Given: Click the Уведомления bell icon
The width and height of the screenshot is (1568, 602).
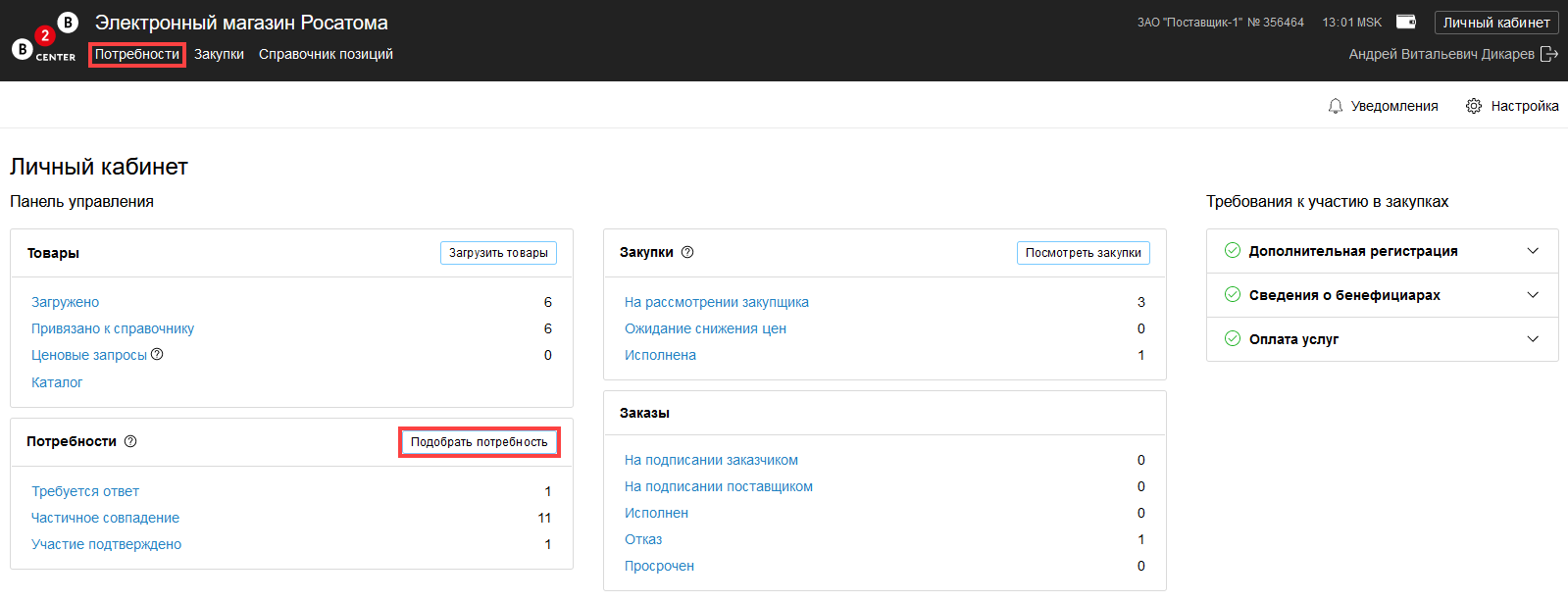Looking at the screenshot, I should coord(1335,106).
